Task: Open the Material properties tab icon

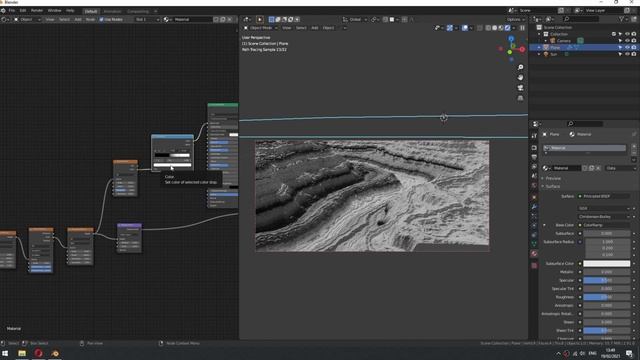Action: pos(534,254)
